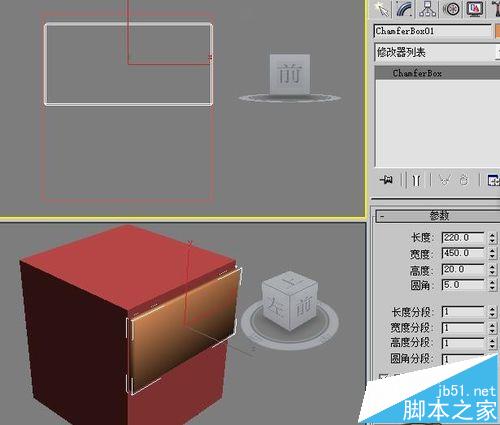Screen dimensions: 500x425
Task: Click the 前 face of front viewport ViewCube
Action: coord(290,74)
